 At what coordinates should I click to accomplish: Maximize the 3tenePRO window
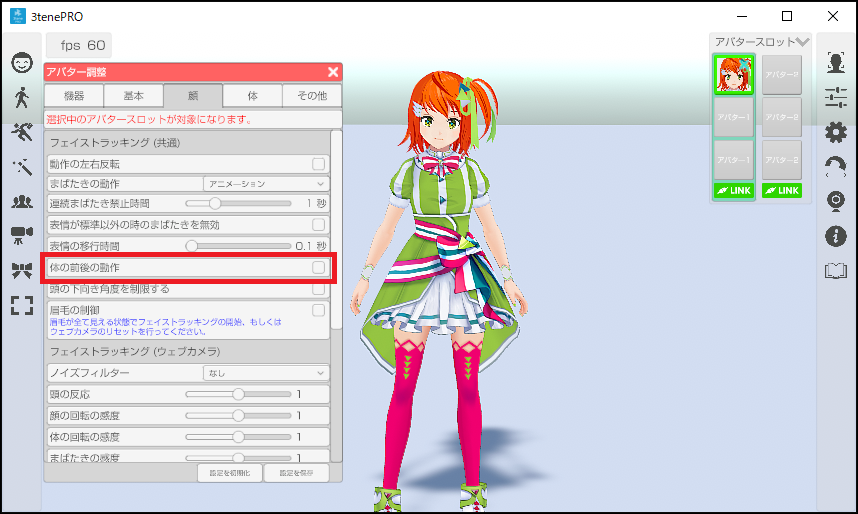pos(787,16)
